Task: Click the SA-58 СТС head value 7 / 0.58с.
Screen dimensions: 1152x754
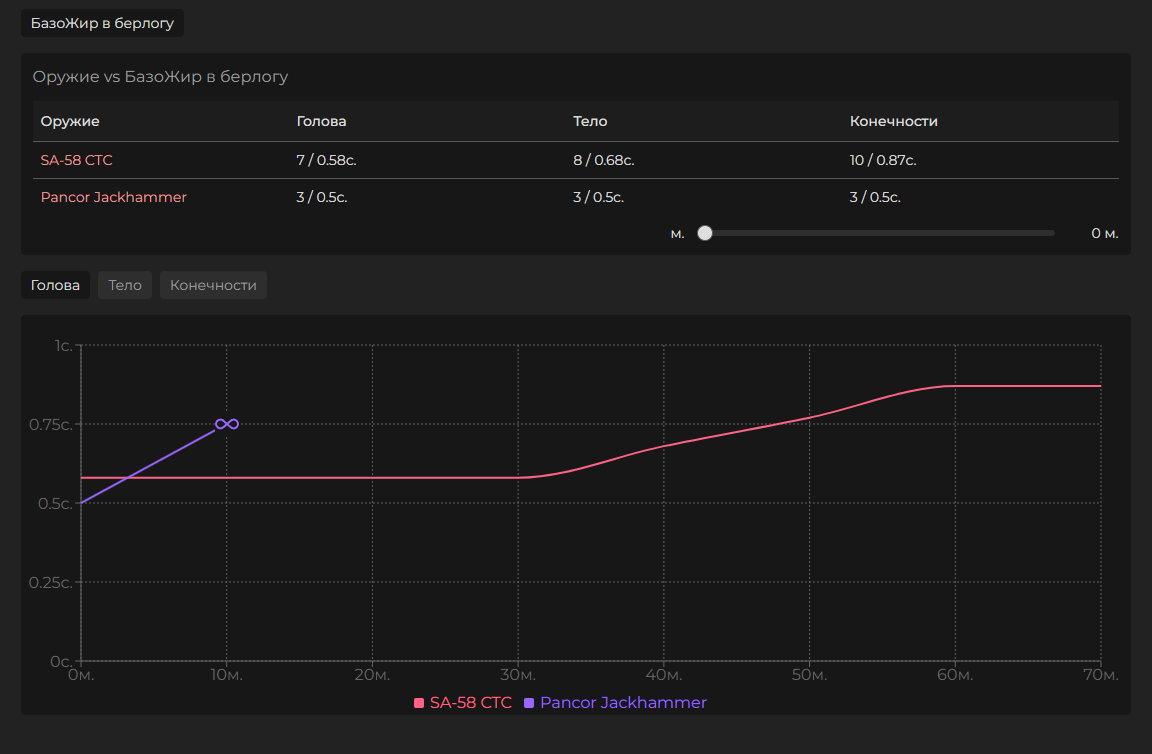Action: pos(326,160)
